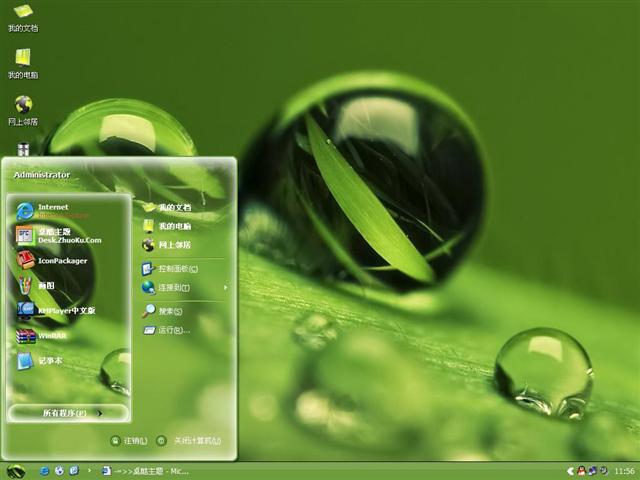Expand the 连接到(T) submenu arrow
This screenshot has height=480, width=640.
(x=225, y=287)
